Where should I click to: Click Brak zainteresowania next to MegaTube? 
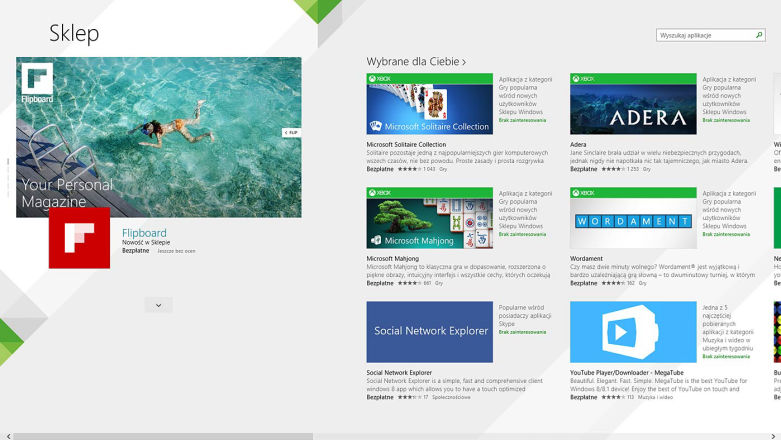tap(726, 356)
